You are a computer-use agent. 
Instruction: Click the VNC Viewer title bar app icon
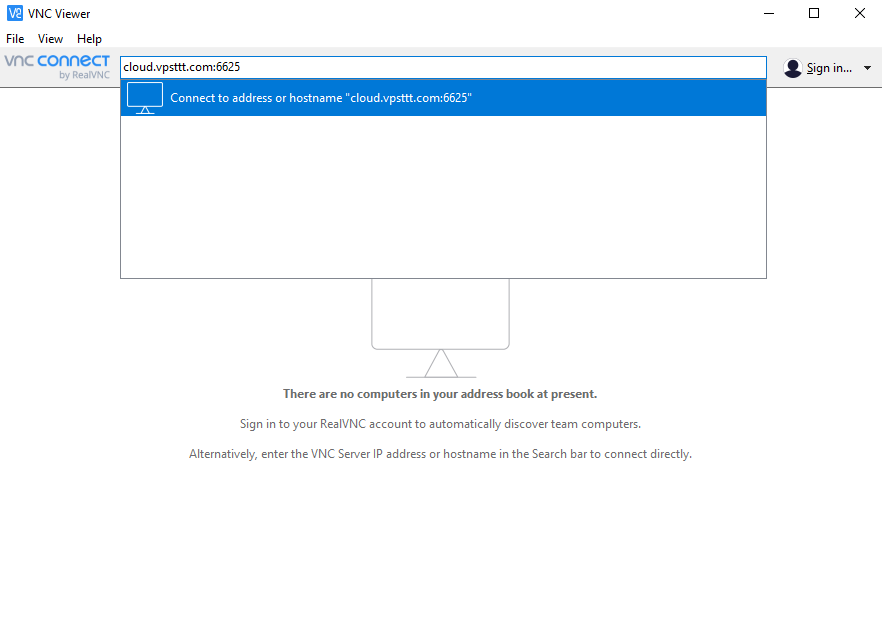pyautogui.click(x=15, y=13)
